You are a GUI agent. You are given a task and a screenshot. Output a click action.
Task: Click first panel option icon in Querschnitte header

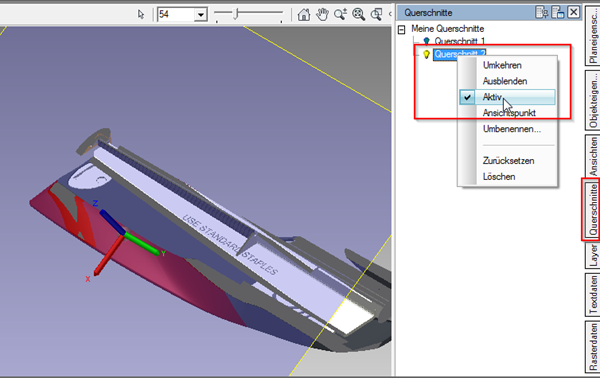pyautogui.click(x=542, y=12)
